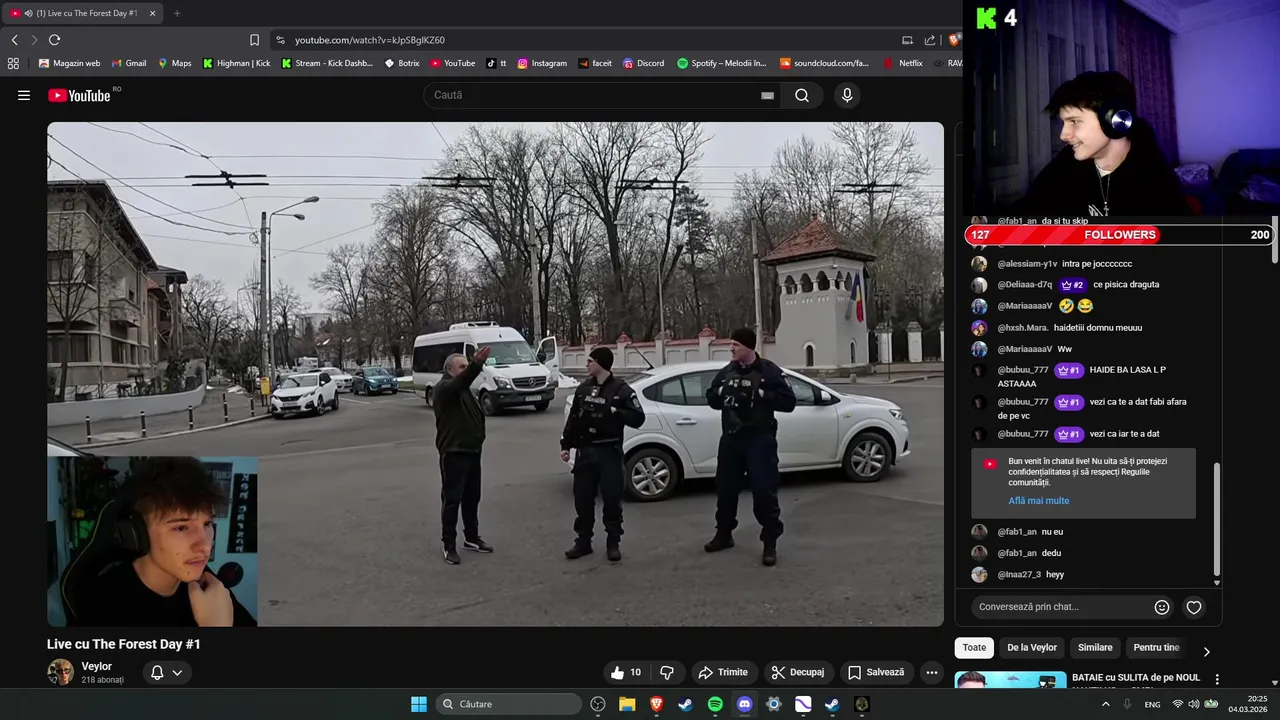Follow the Află mai multe link
This screenshot has height=720, width=1280.
pyautogui.click(x=1038, y=501)
